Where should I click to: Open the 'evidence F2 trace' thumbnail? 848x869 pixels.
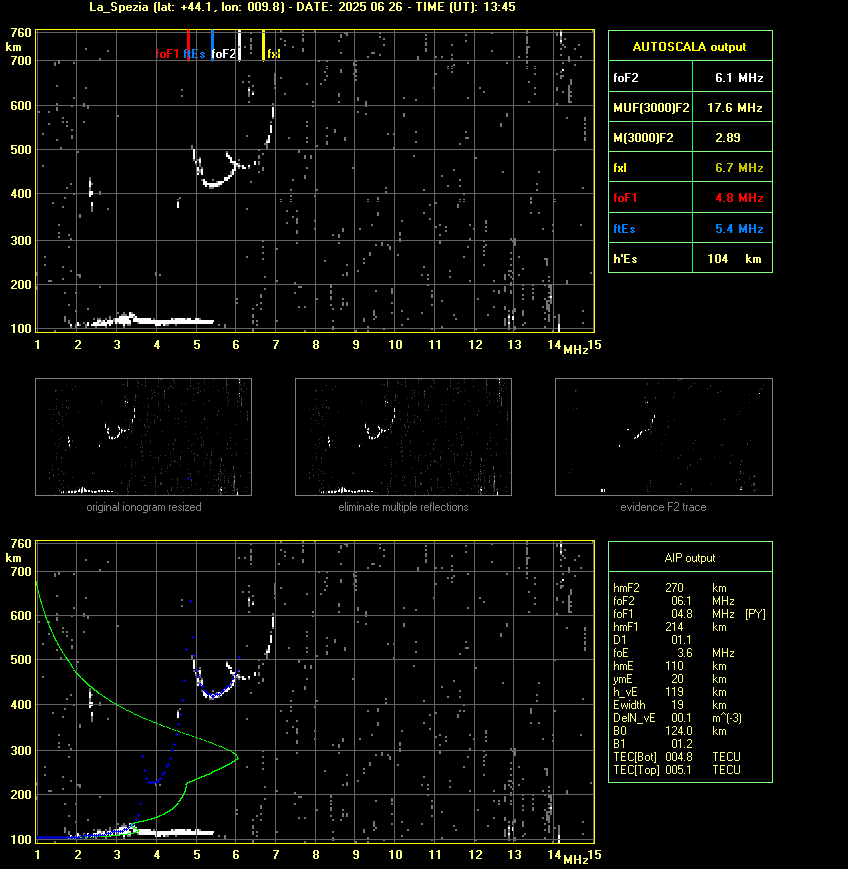(x=664, y=437)
